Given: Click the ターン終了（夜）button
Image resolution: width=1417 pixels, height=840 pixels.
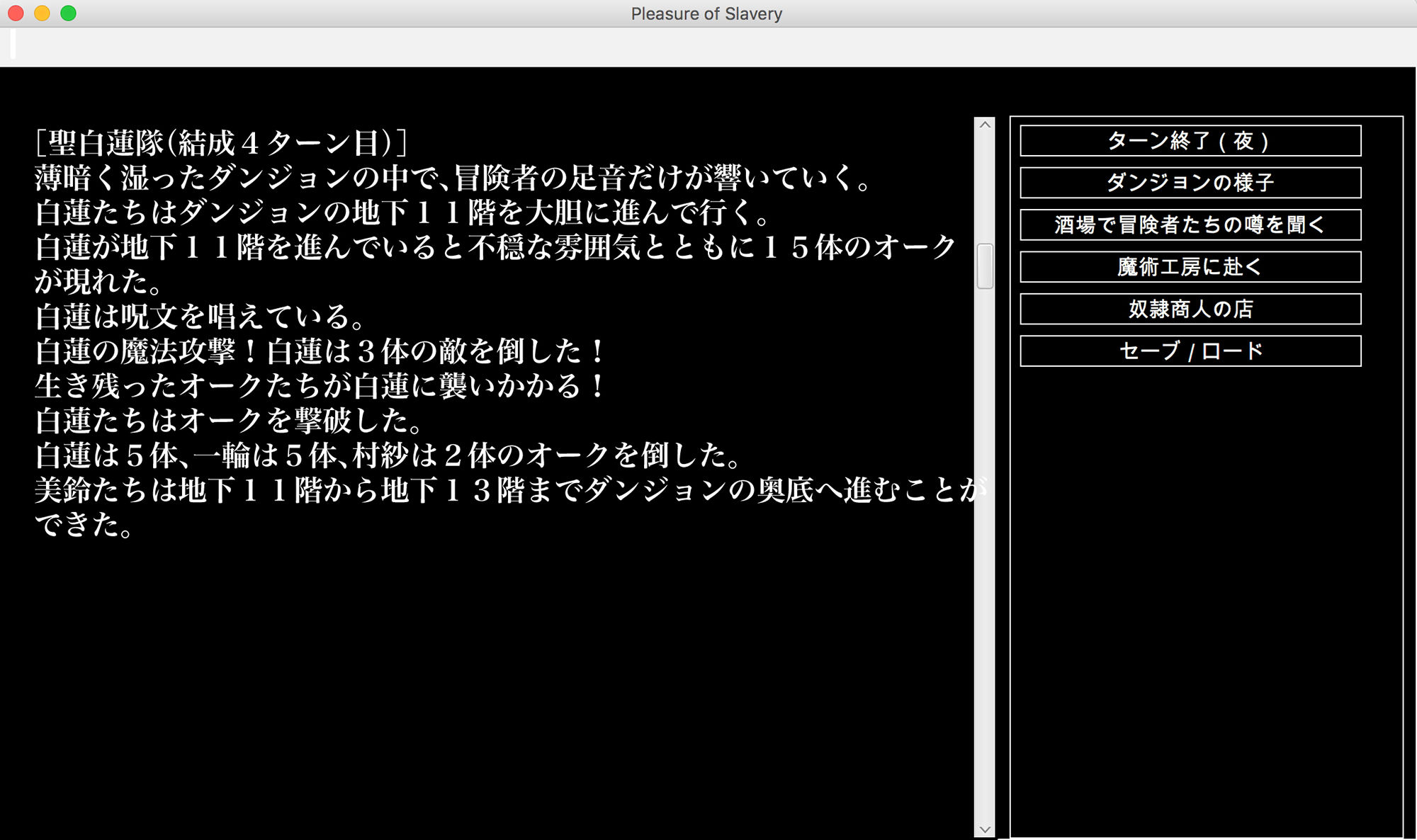Looking at the screenshot, I should click(x=1190, y=141).
